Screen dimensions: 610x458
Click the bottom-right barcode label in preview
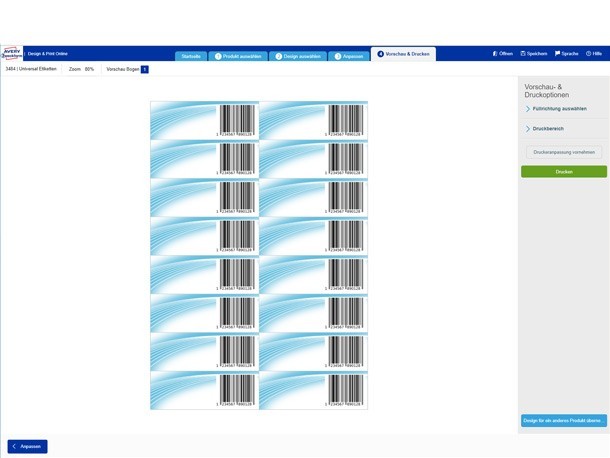tap(313, 391)
